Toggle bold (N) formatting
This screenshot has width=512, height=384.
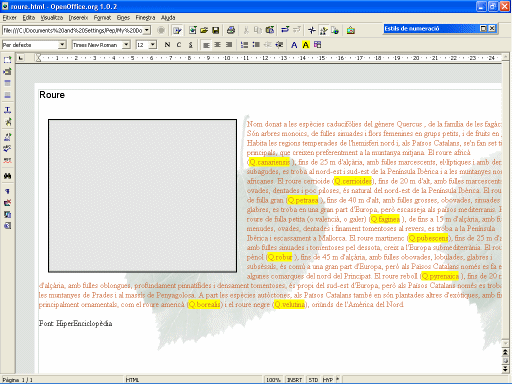(167, 45)
